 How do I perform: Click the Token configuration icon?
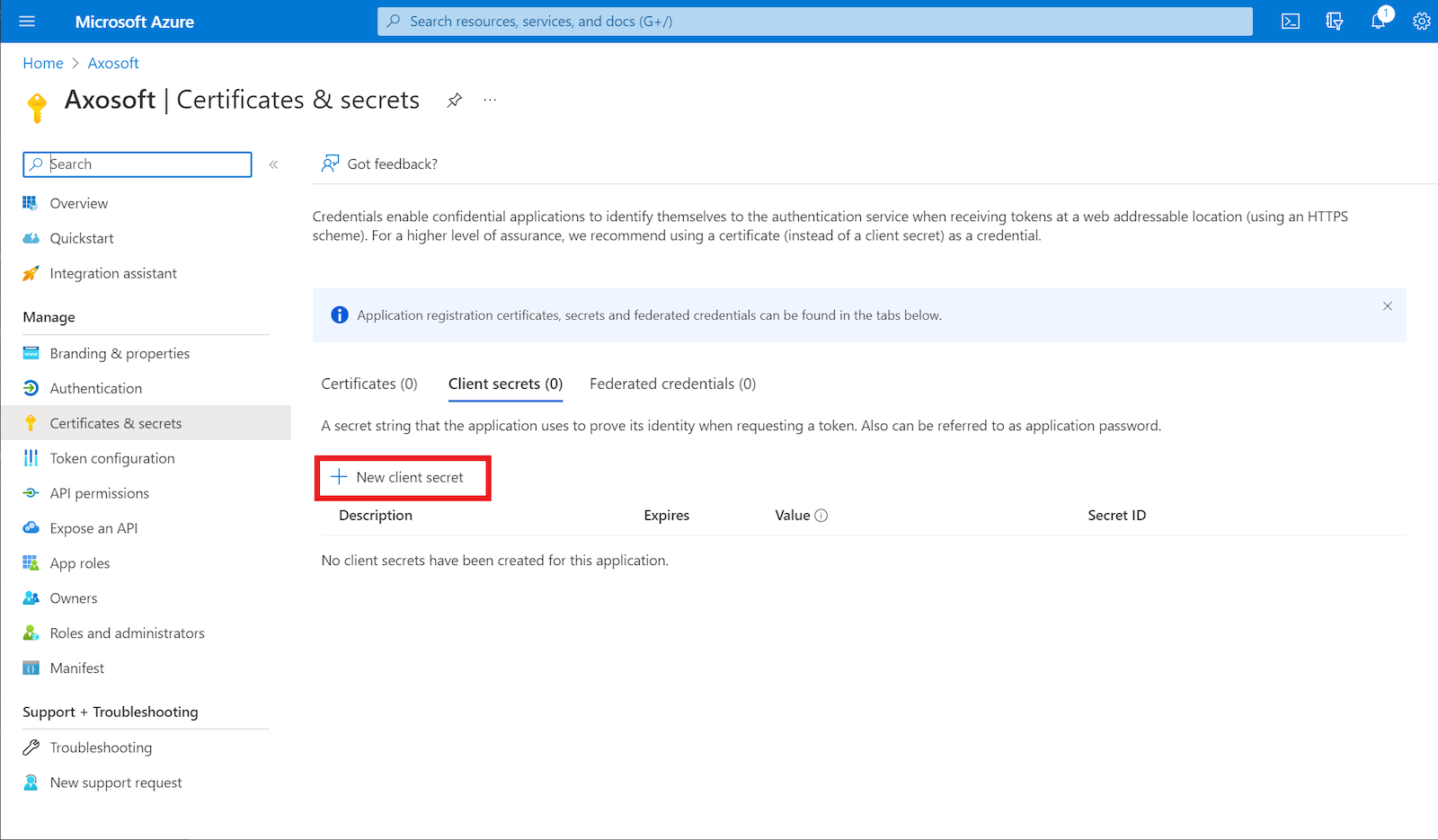pos(31,458)
